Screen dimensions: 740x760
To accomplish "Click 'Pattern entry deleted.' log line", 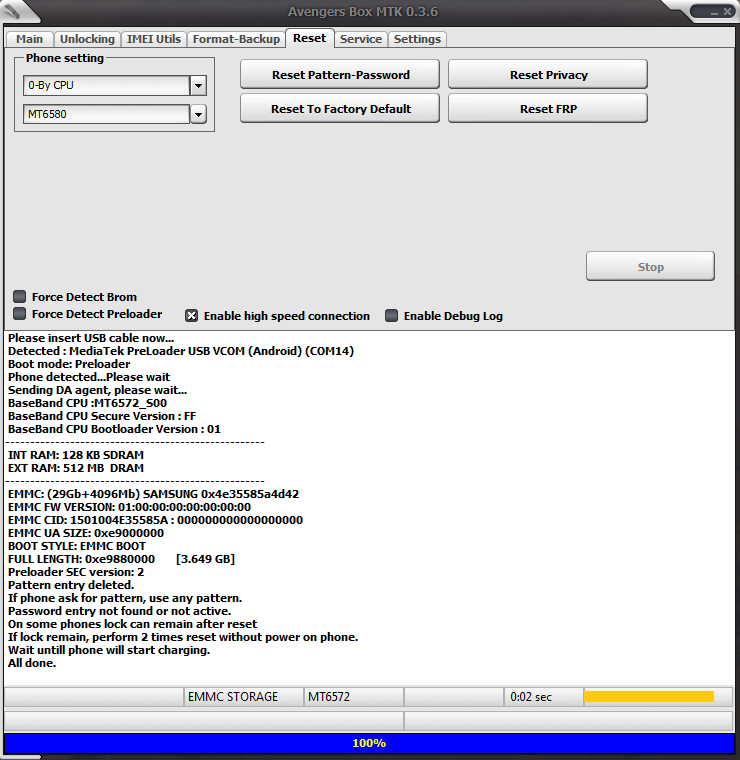I will tap(71, 585).
